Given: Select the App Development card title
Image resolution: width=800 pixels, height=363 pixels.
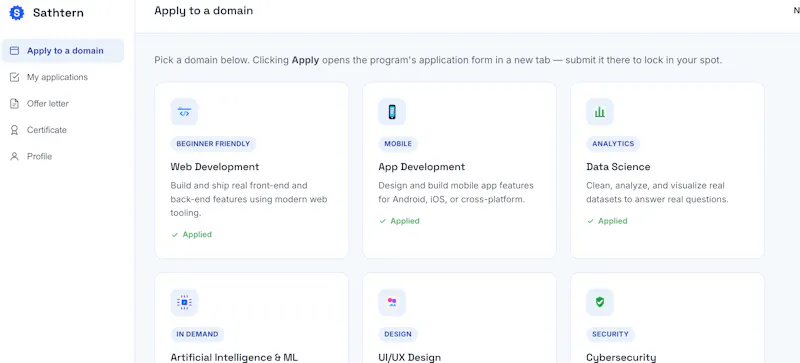Looking at the screenshot, I should [x=421, y=167].
